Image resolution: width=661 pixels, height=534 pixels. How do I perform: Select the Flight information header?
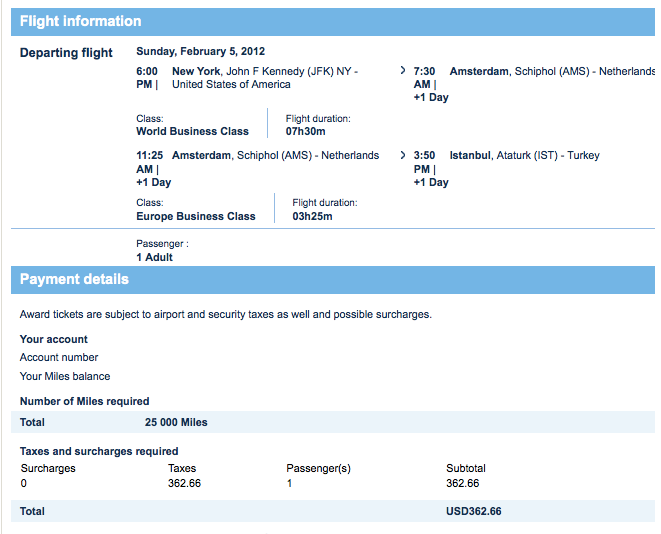click(x=333, y=21)
